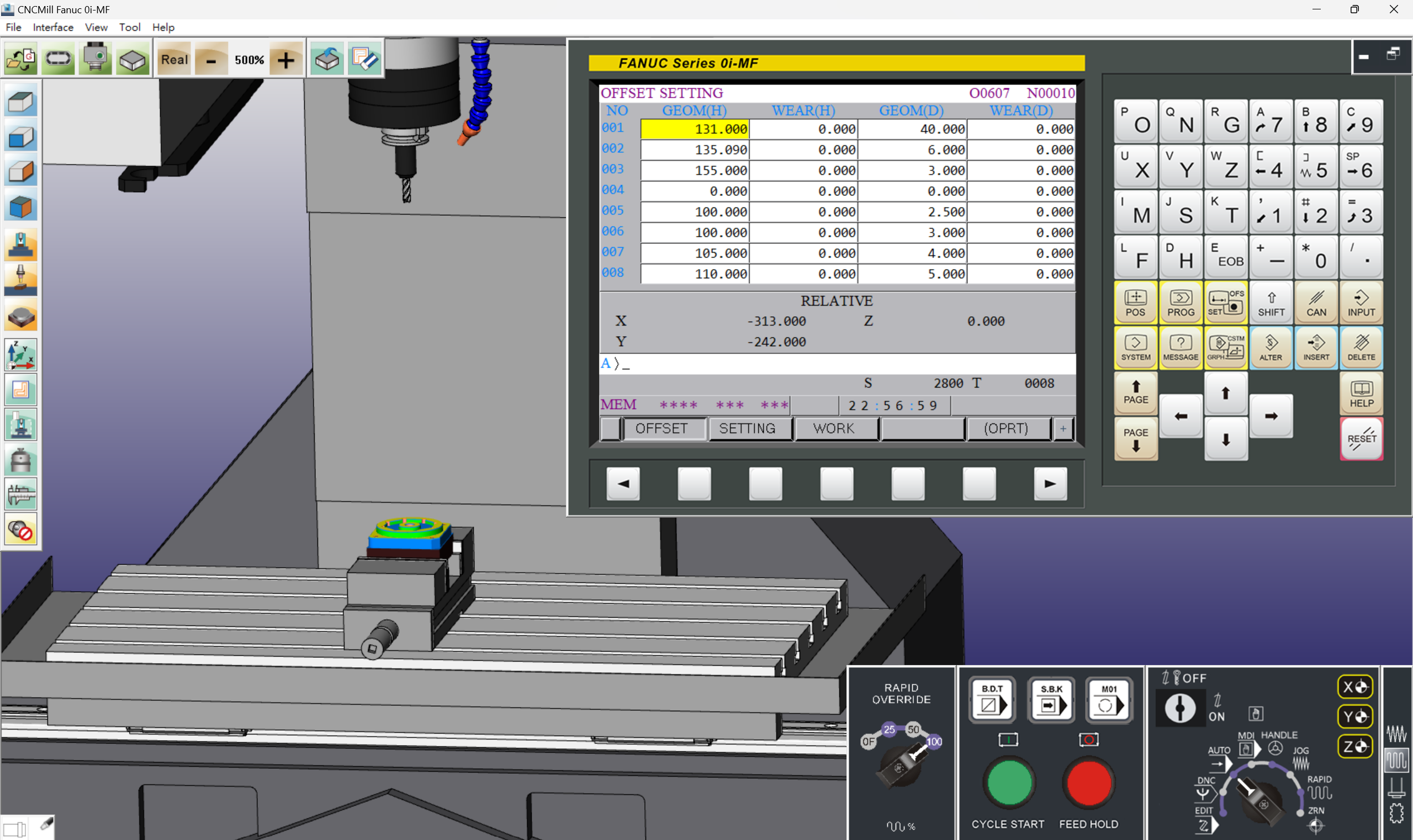
Task: Click the G address key
Action: click(1226, 122)
